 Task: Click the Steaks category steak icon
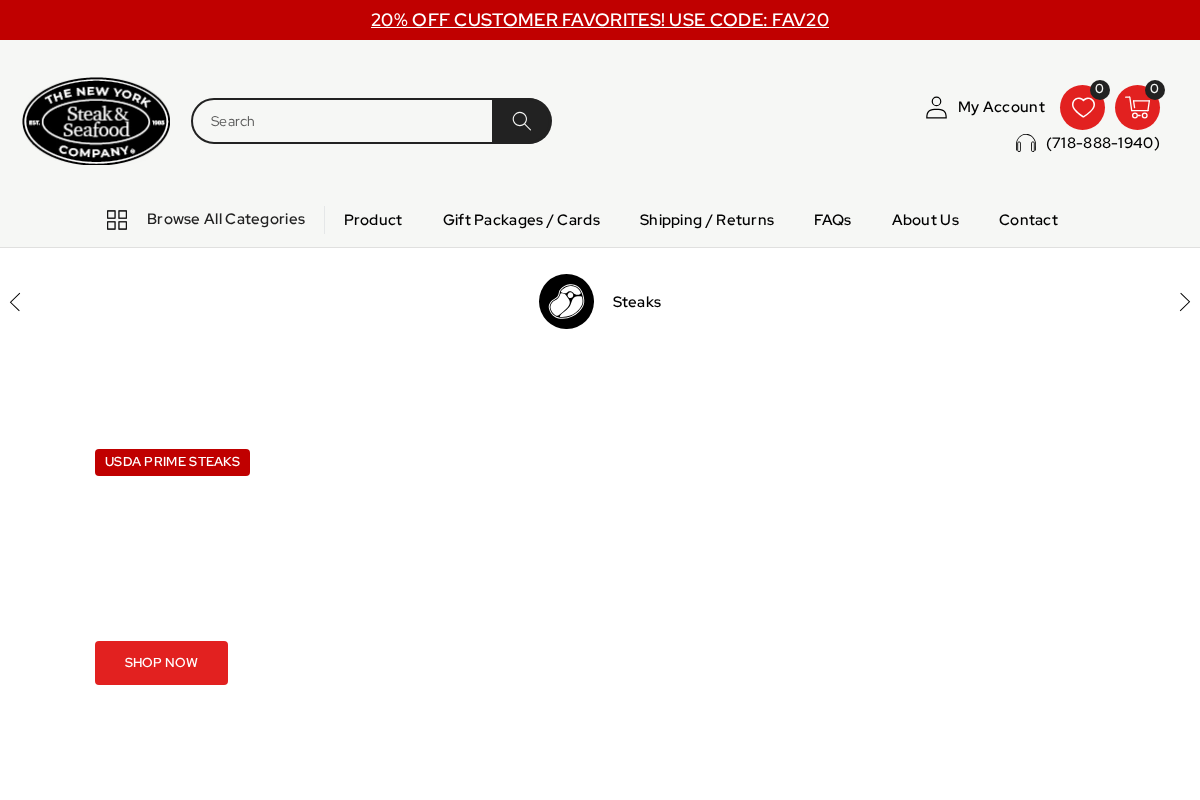click(566, 301)
